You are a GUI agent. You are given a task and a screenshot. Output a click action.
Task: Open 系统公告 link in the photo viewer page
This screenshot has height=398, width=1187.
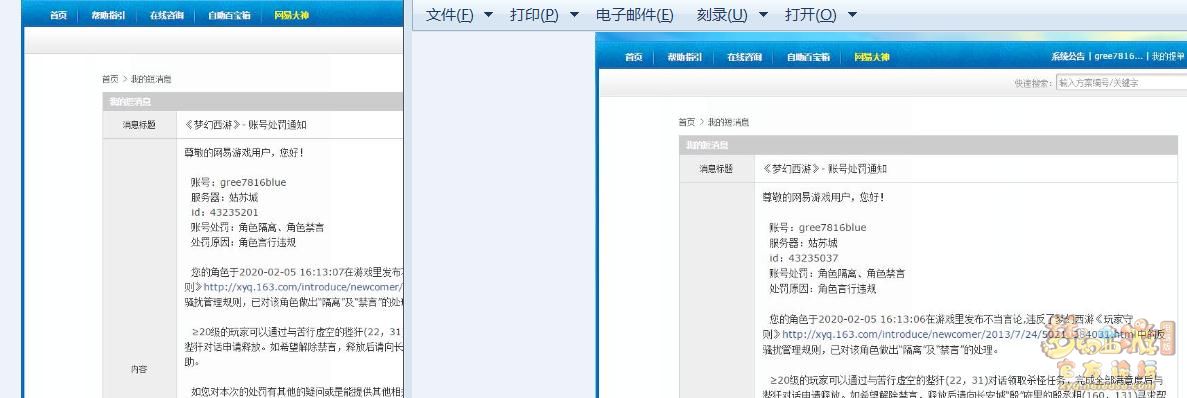click(1068, 57)
